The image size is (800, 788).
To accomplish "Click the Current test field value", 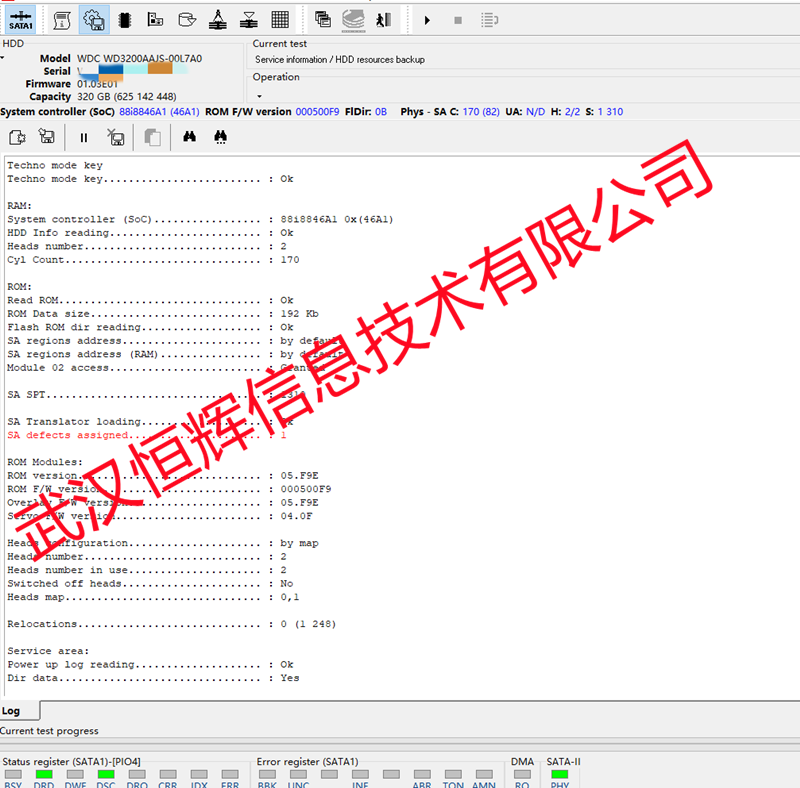I will coord(340,60).
